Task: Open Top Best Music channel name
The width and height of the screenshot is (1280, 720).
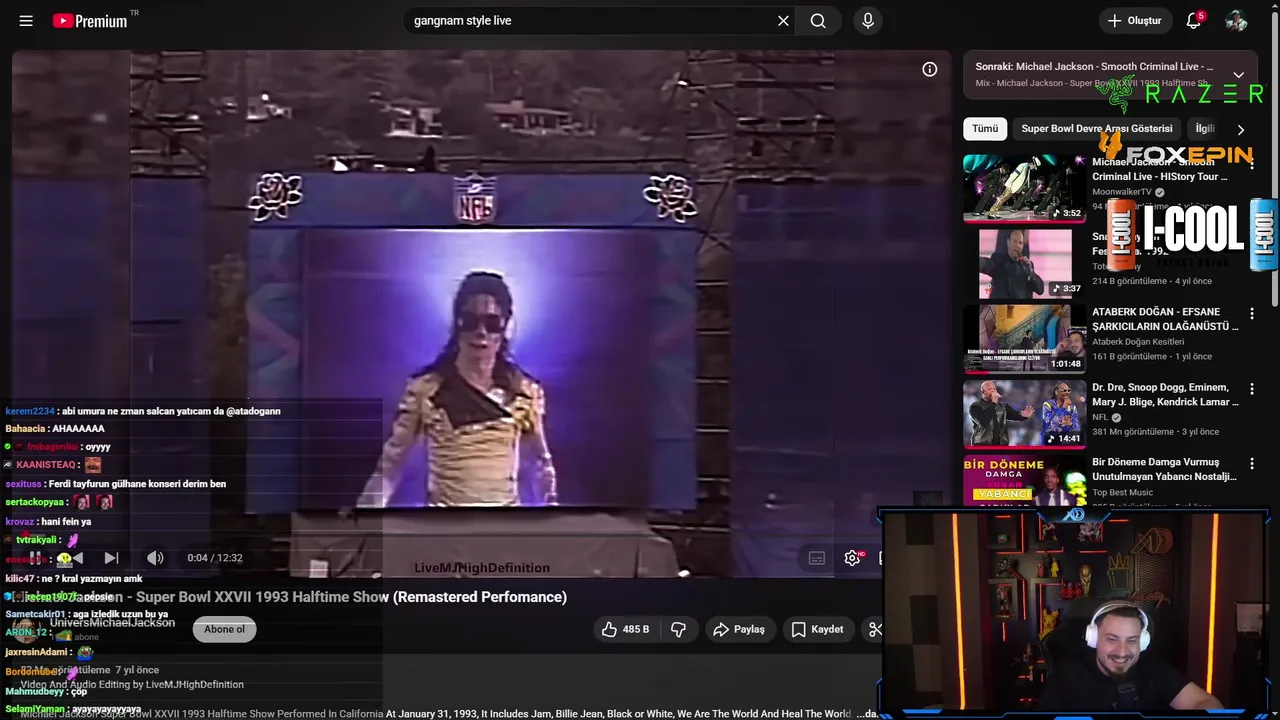Action: [1122, 492]
